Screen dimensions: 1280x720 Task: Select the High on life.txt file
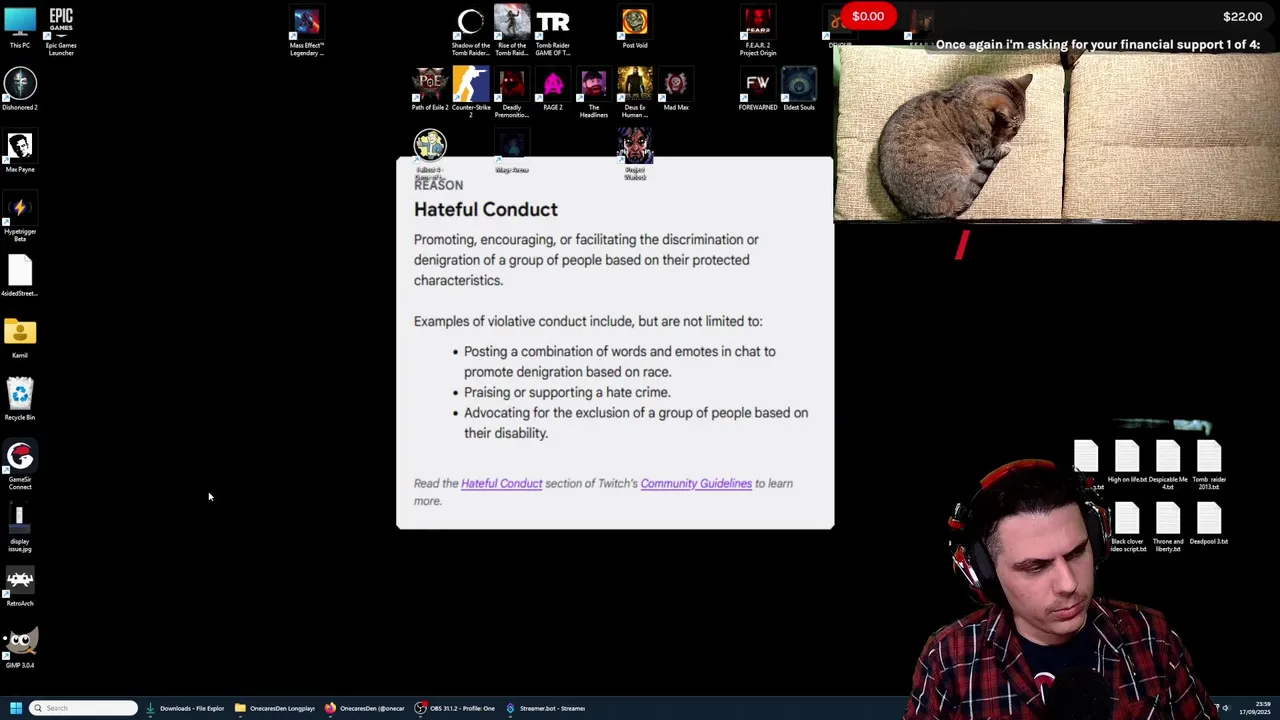[1127, 463]
